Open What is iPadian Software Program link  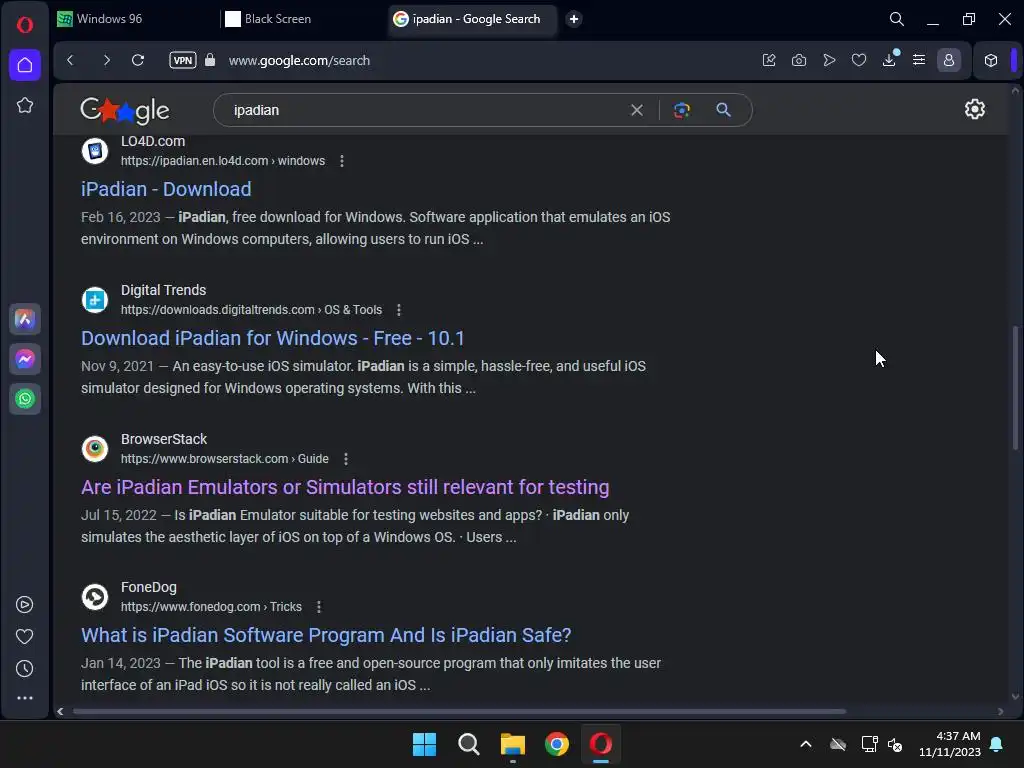(326, 635)
